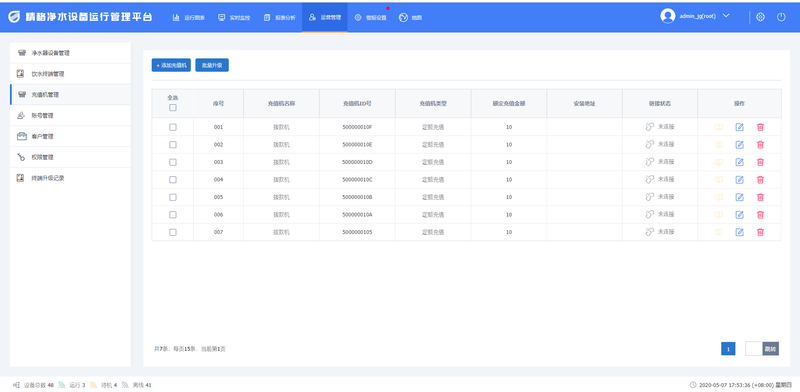
Task: Edit charger row 007 with pencil icon
Action: [739, 232]
